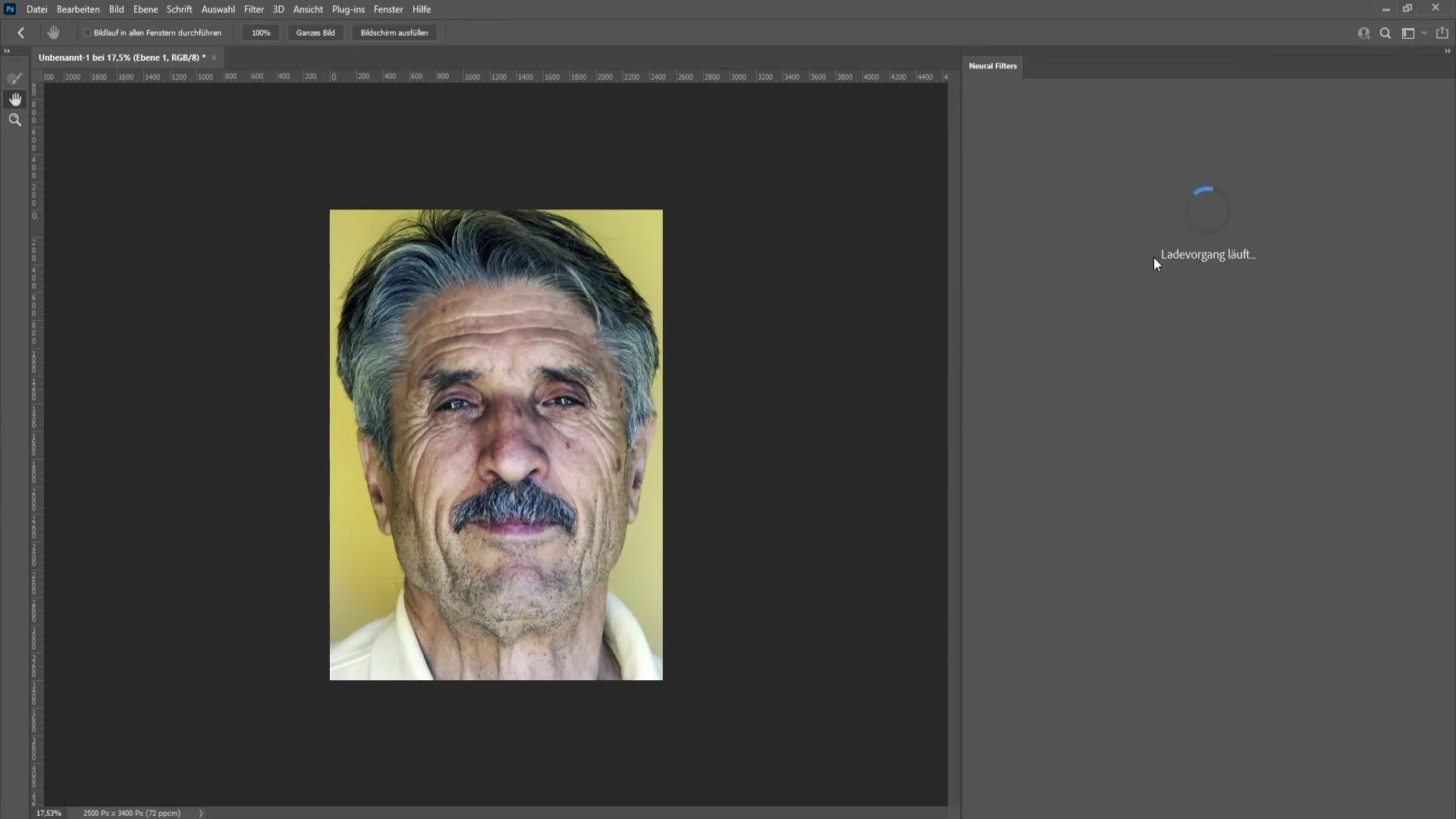Click the workspace layout icon
Image resolution: width=1456 pixels, height=819 pixels.
[x=1408, y=33]
